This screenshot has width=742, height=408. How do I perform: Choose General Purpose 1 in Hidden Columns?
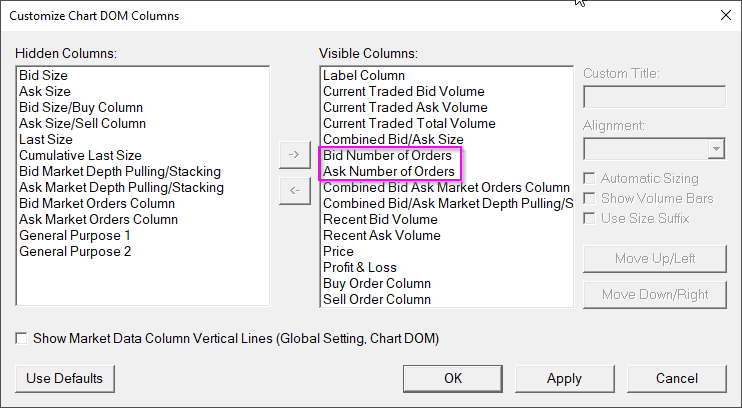point(75,235)
